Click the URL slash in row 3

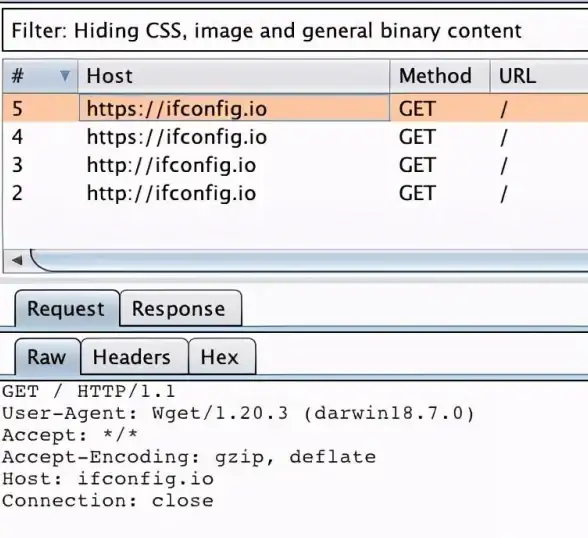[x=504, y=165]
